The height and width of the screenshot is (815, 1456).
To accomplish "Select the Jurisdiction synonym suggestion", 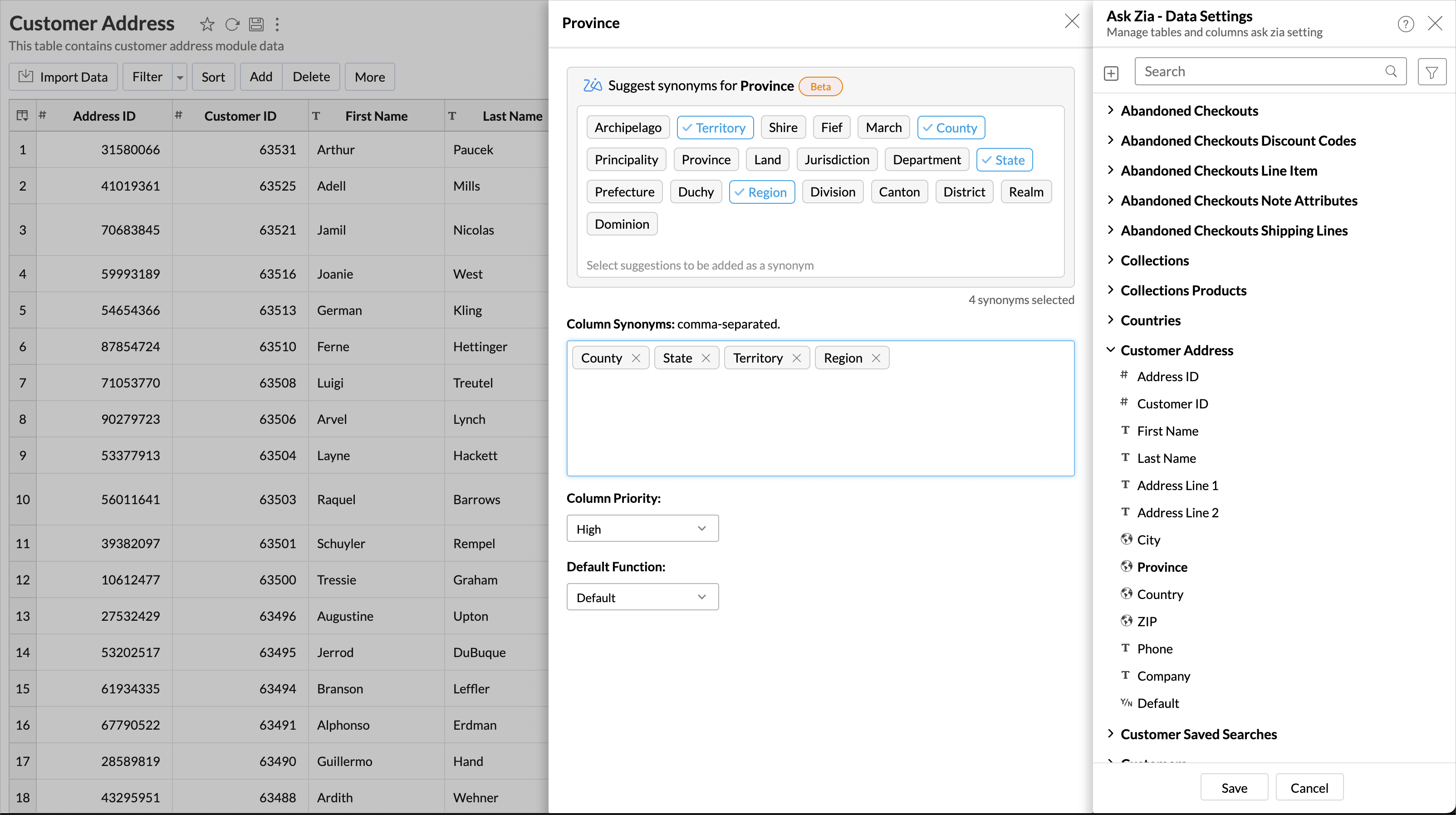I will (837, 160).
